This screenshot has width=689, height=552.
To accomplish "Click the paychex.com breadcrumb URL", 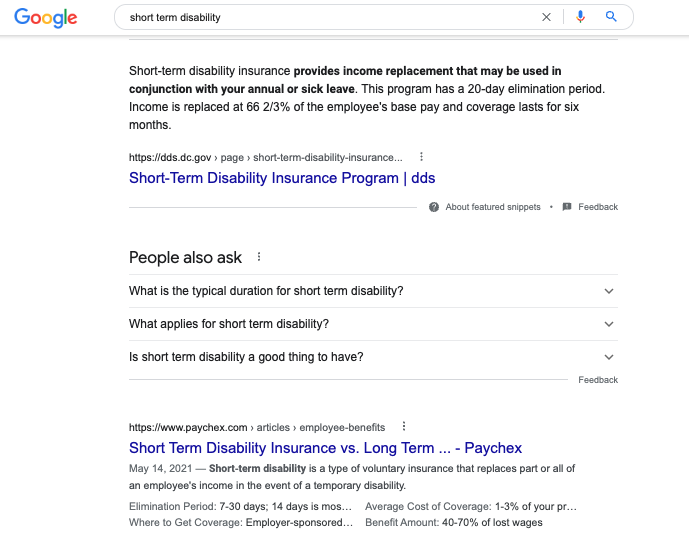I will coord(257,427).
